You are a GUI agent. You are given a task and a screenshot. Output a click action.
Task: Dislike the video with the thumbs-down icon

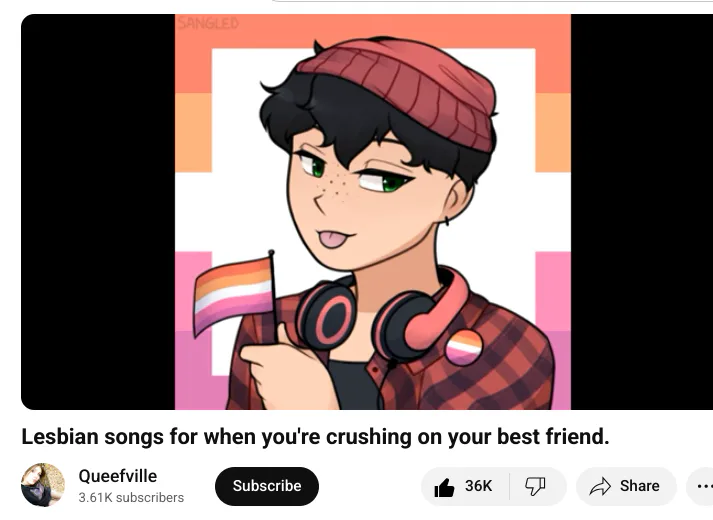[535, 486]
